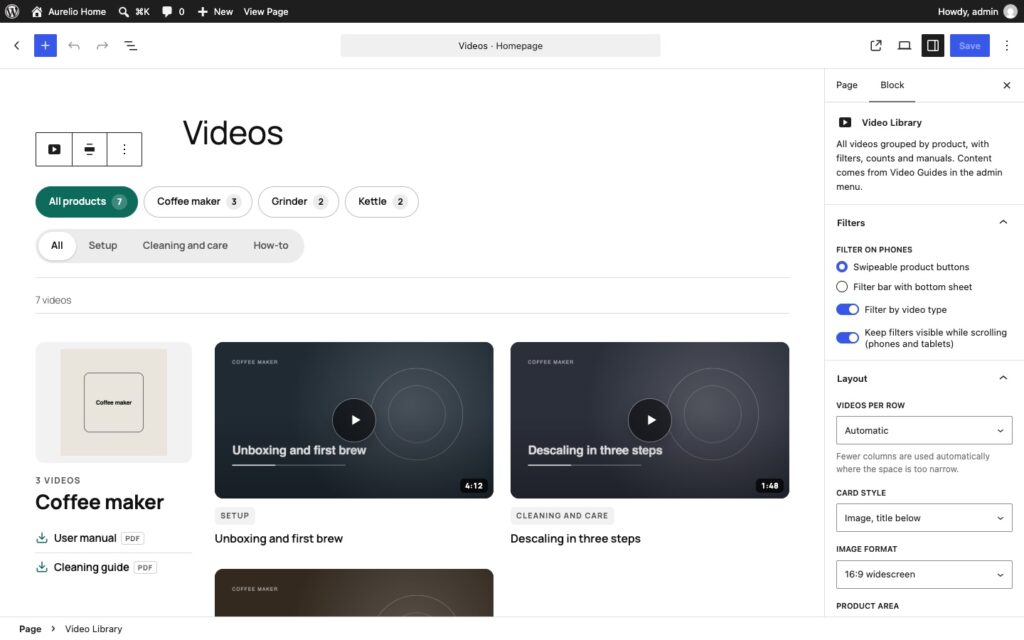Image resolution: width=1024 pixels, height=640 pixels.
Task: Open the Videos per row dropdown
Action: [924, 430]
